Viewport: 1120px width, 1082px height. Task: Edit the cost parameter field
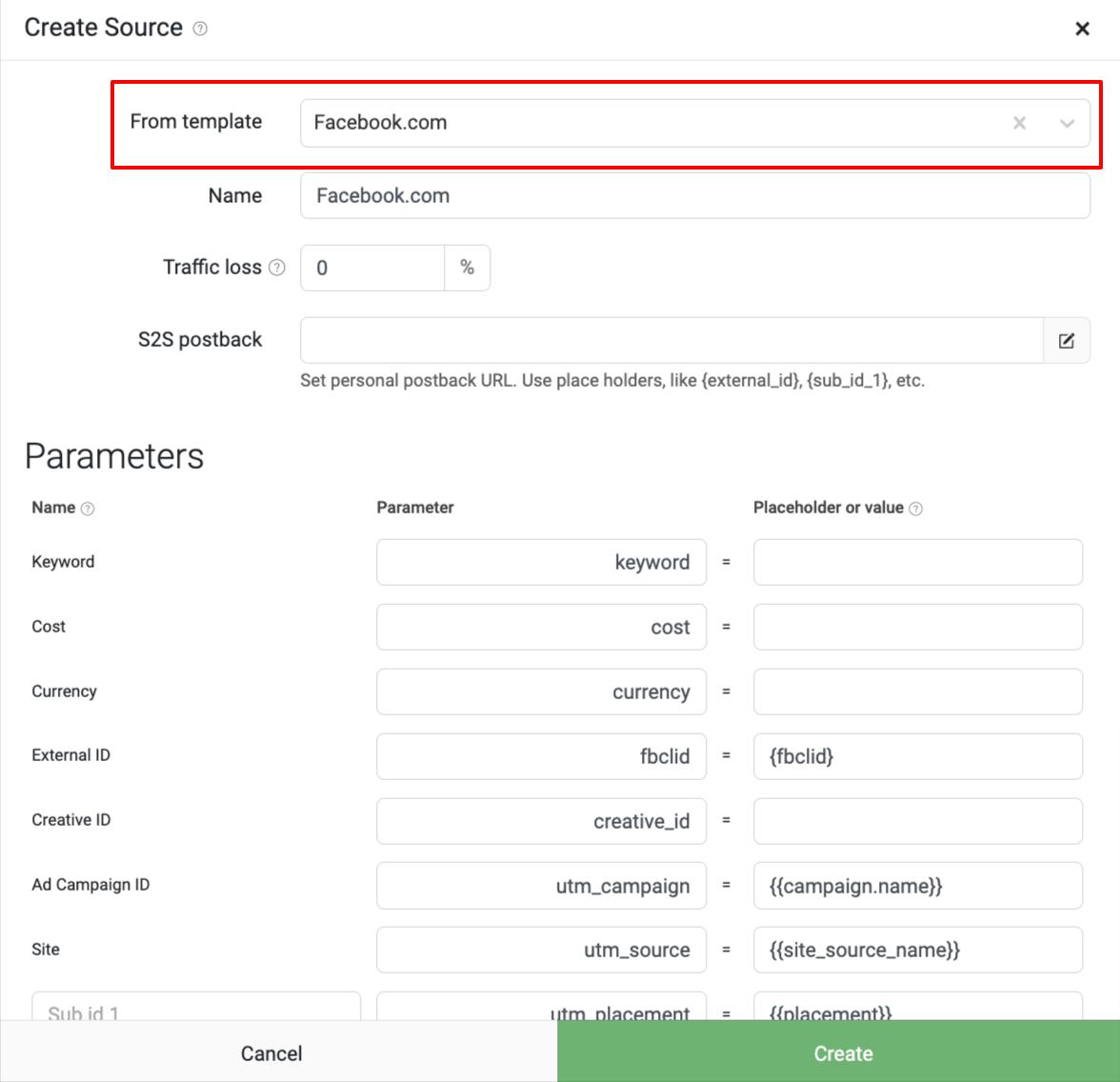[x=541, y=627]
